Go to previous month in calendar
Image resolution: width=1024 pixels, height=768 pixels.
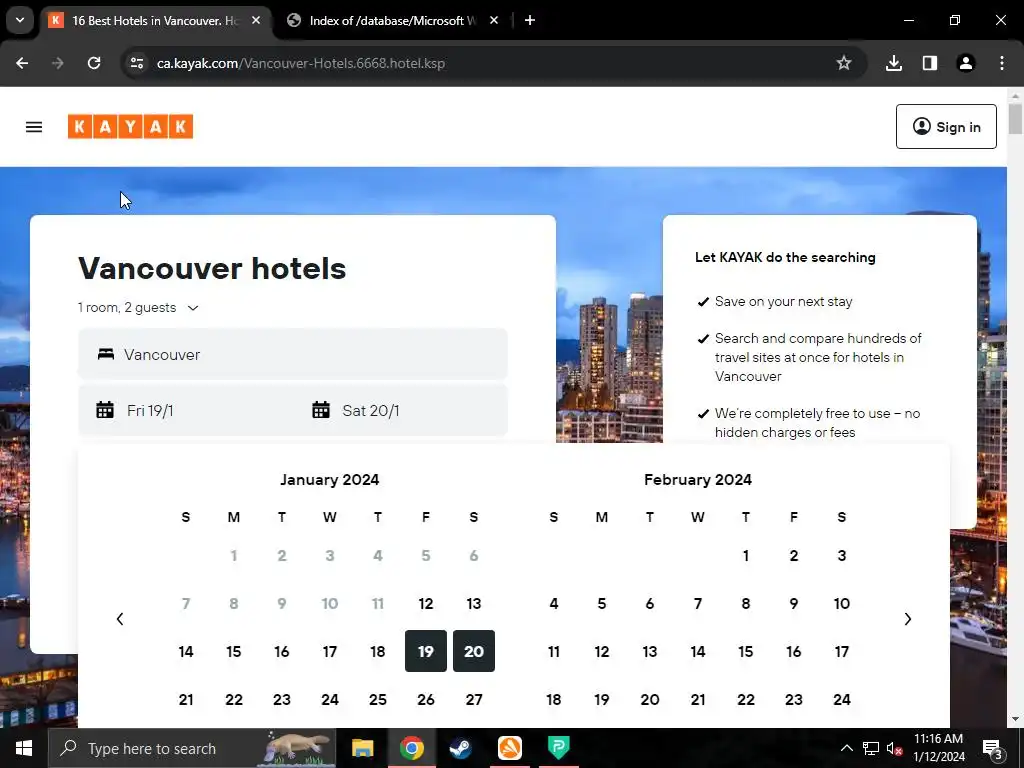[120, 619]
